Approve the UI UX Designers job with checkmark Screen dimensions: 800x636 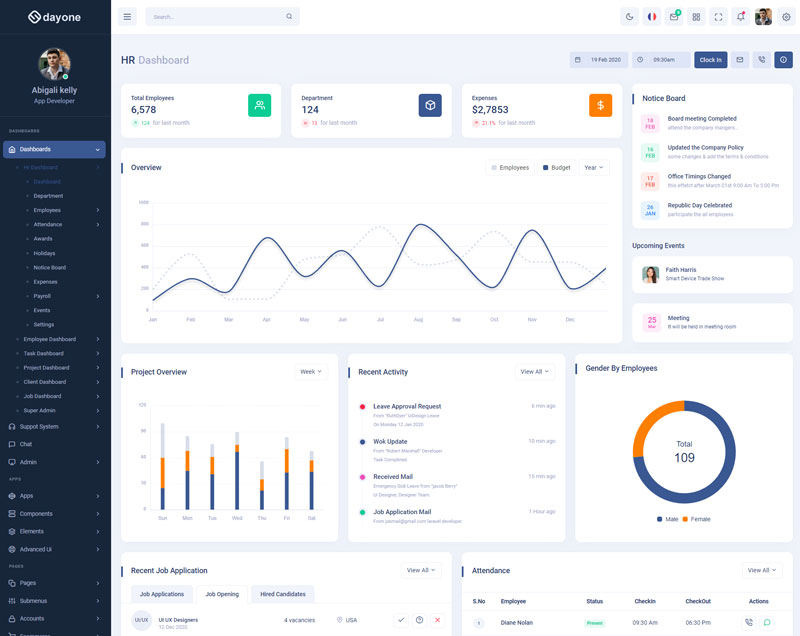tap(401, 620)
